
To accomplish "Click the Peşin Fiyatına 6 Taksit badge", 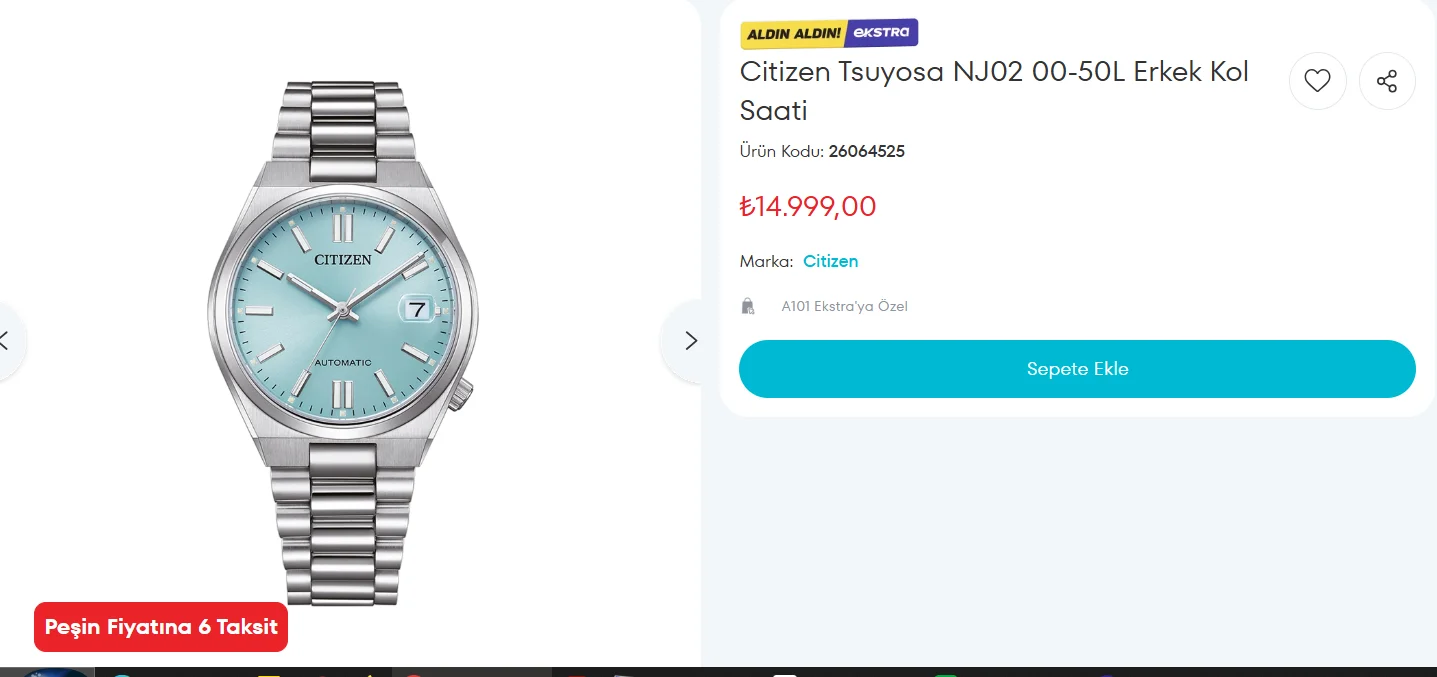I will tap(161, 627).
